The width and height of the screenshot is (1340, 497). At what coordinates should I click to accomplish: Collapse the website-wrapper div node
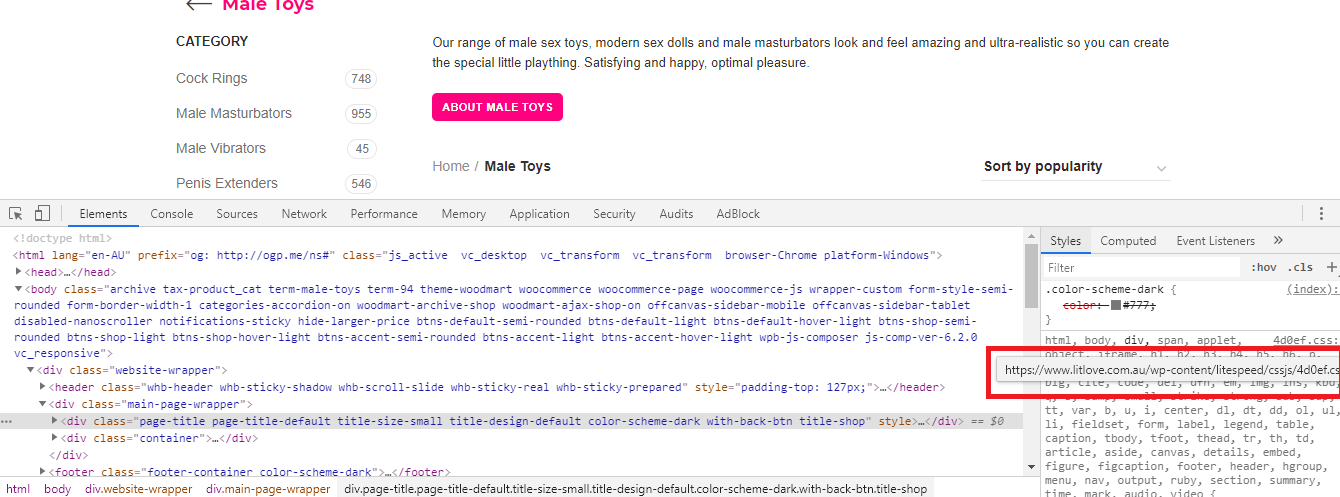(x=30, y=370)
